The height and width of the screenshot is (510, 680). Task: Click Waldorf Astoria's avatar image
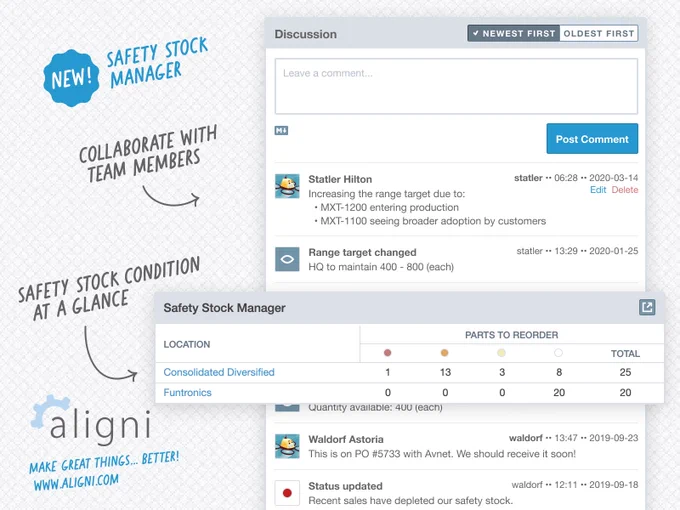coord(287,446)
